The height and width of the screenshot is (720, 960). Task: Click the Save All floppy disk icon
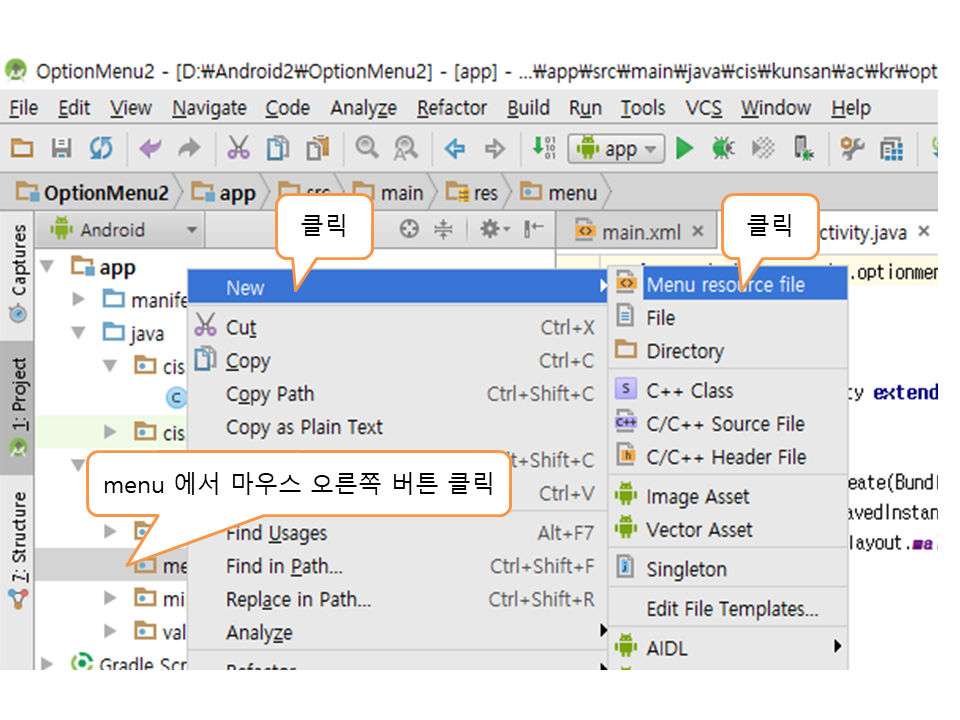(x=61, y=149)
